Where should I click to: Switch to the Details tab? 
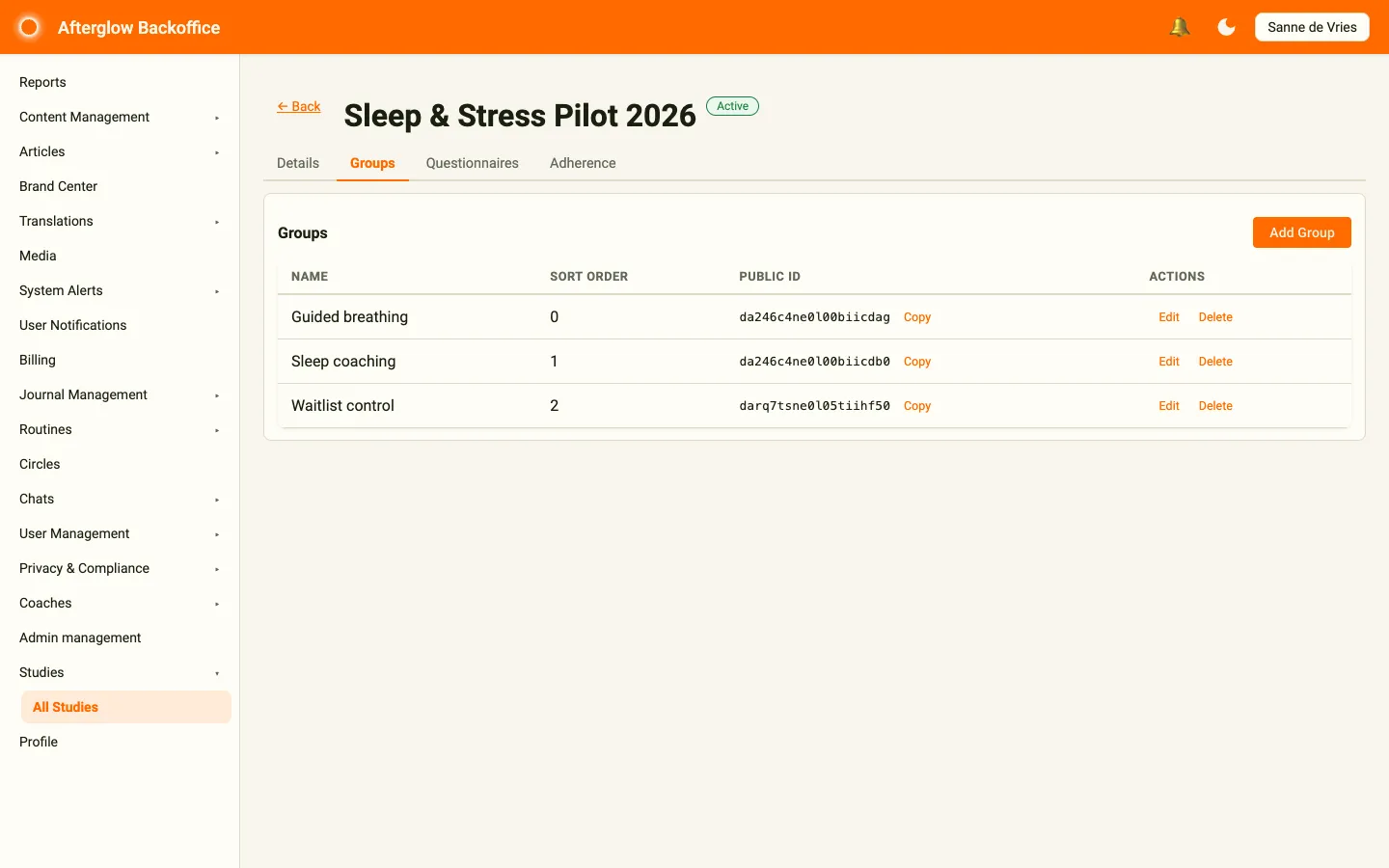(x=298, y=163)
